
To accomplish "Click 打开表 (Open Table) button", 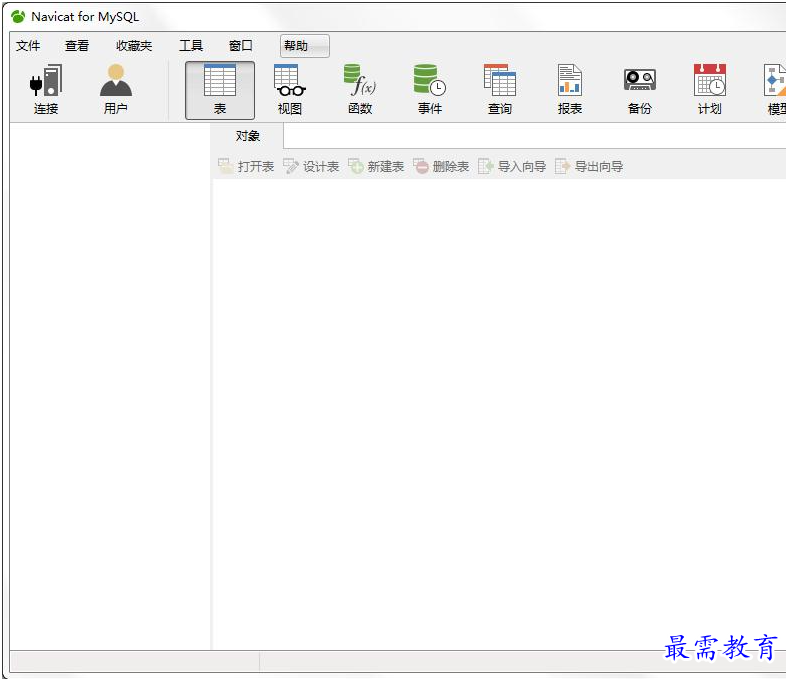I will pyautogui.click(x=246, y=166).
